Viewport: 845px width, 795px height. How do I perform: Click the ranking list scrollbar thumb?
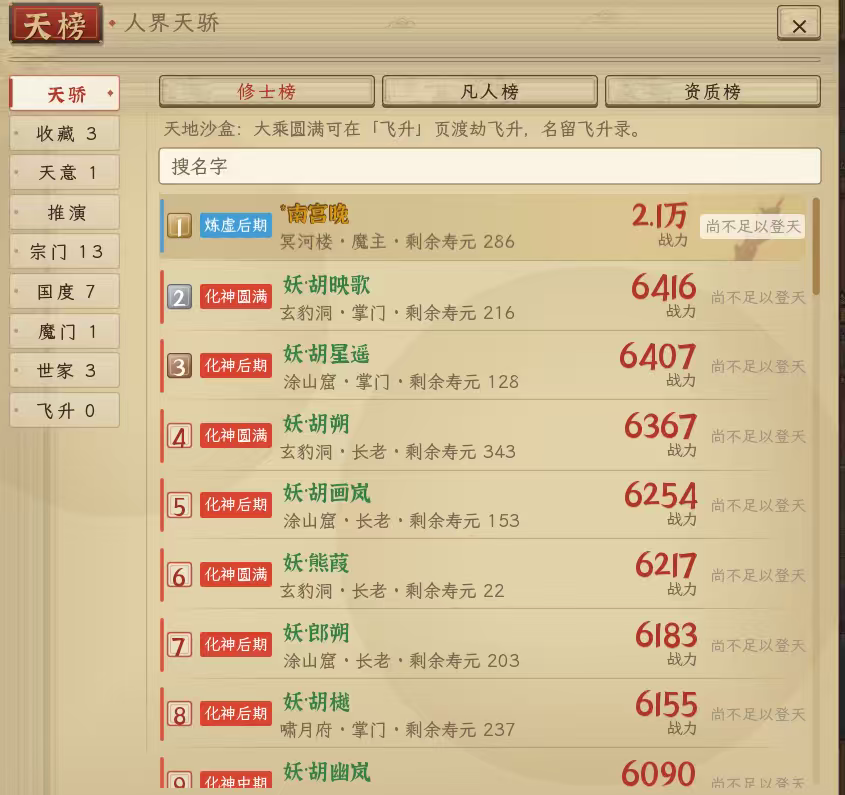[x=816, y=246]
